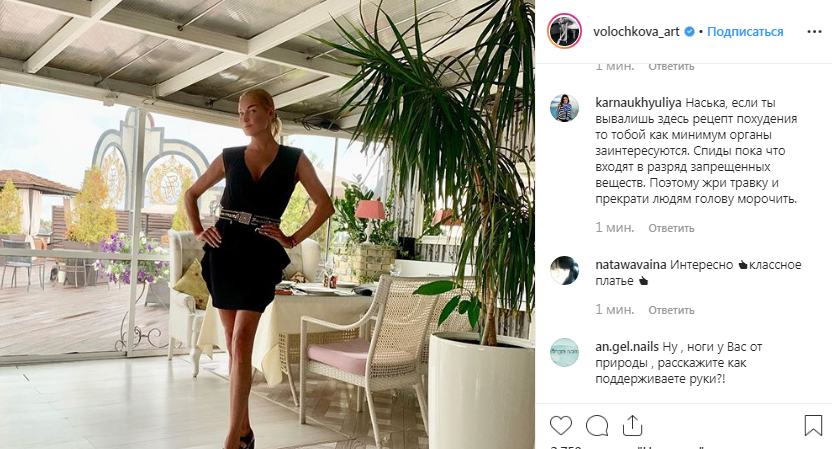Open volochkova_art profile picture
This screenshot has width=832, height=449.
(x=565, y=31)
